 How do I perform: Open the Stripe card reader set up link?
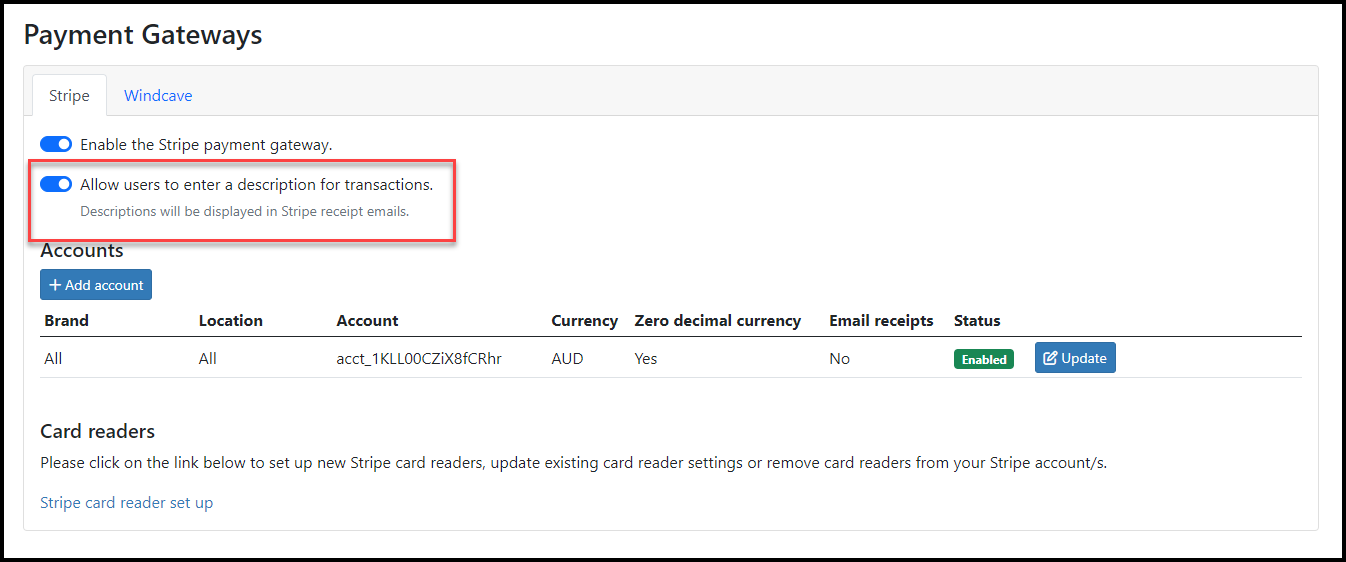126,502
